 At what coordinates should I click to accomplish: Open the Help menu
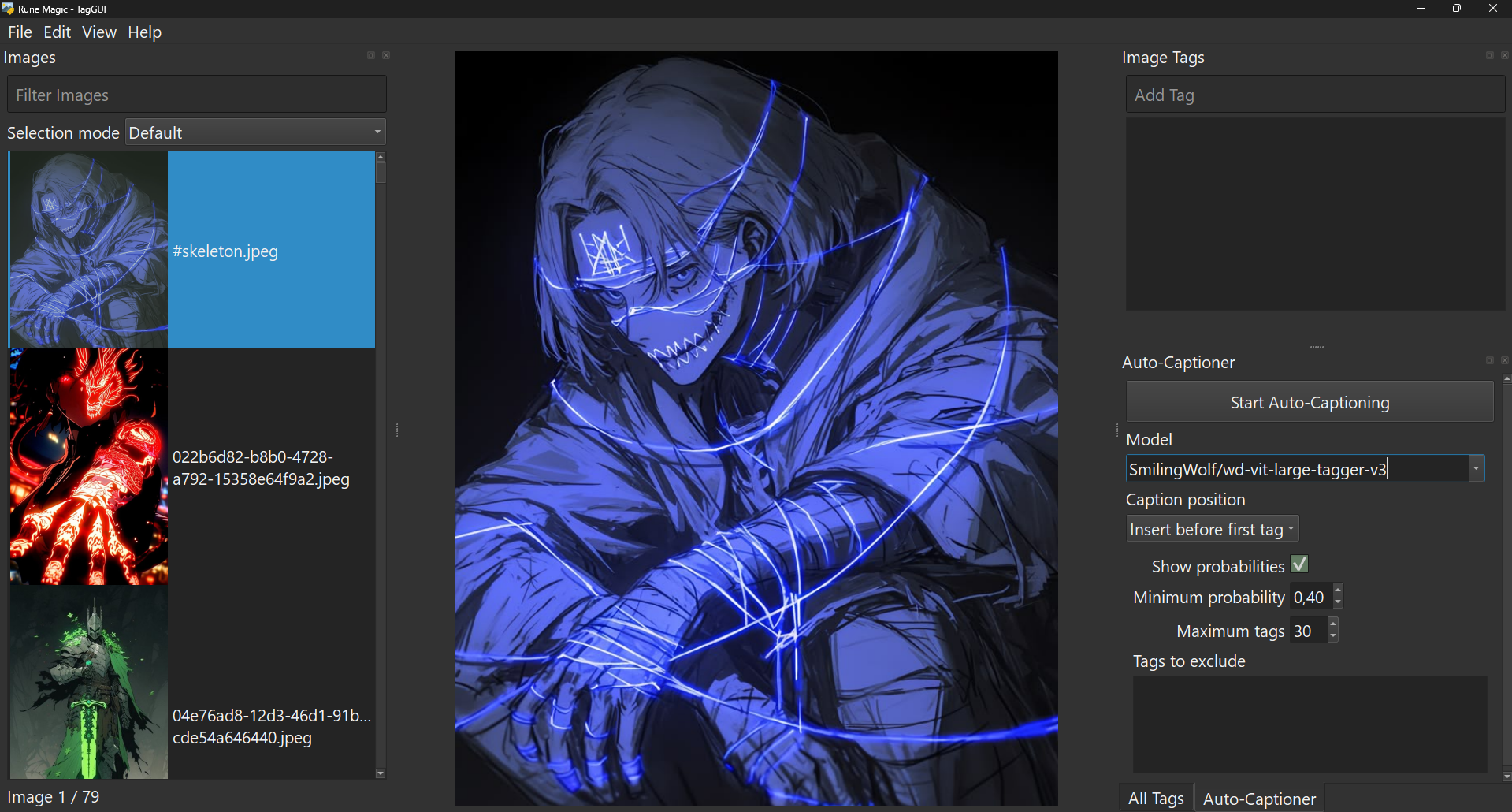pos(144,32)
